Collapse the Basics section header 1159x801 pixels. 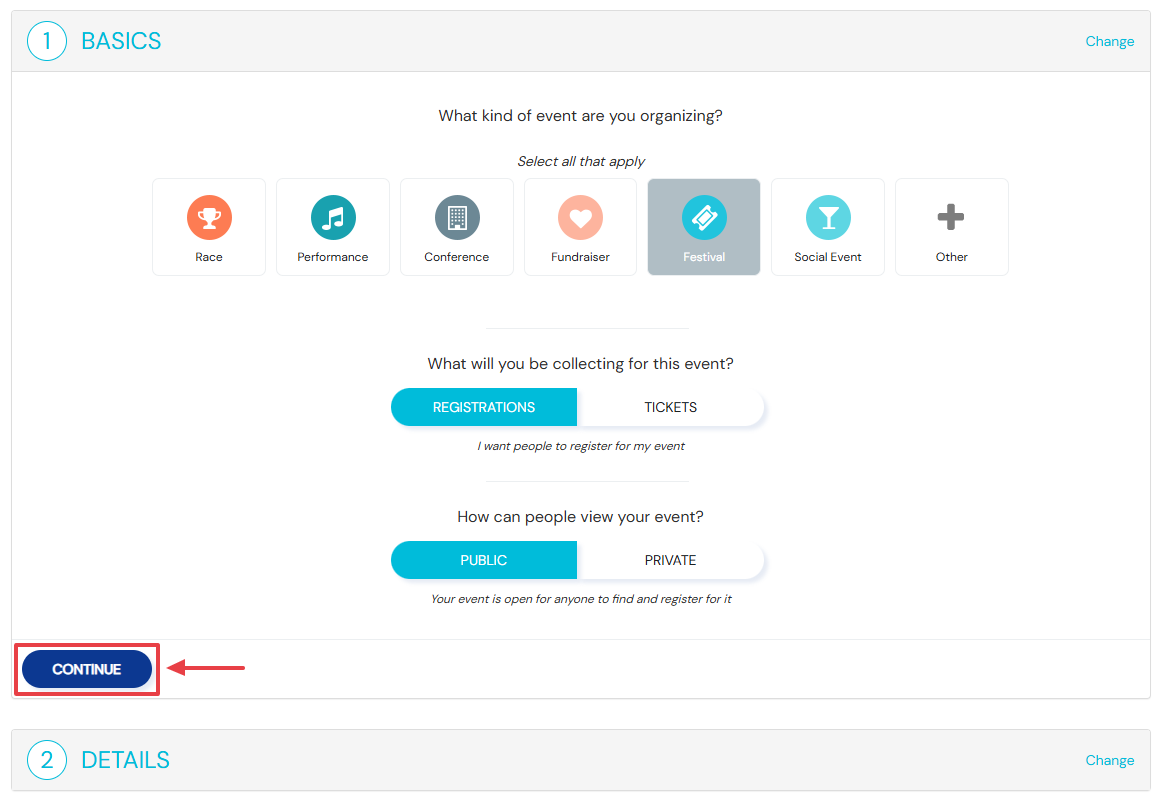point(580,41)
